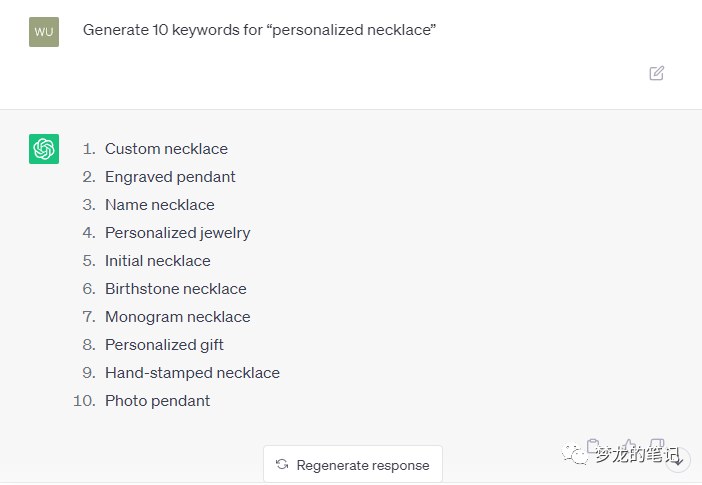702x485 pixels.
Task: Click the thumbs up icon
Action: 628,446
